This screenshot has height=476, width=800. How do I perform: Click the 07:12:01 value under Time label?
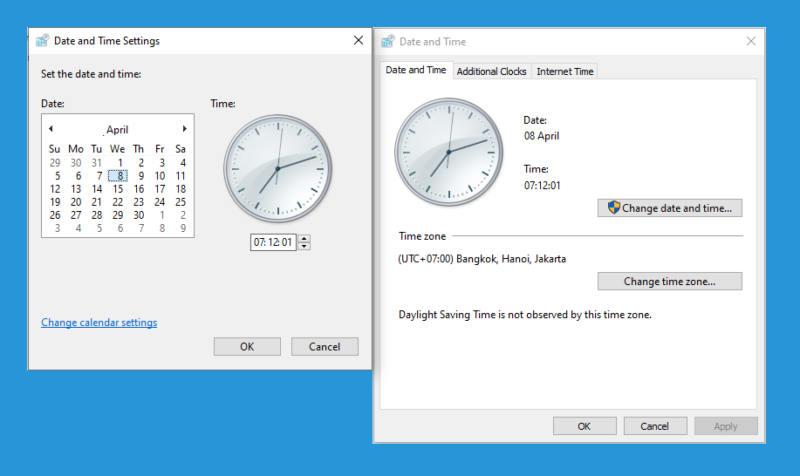click(542, 185)
